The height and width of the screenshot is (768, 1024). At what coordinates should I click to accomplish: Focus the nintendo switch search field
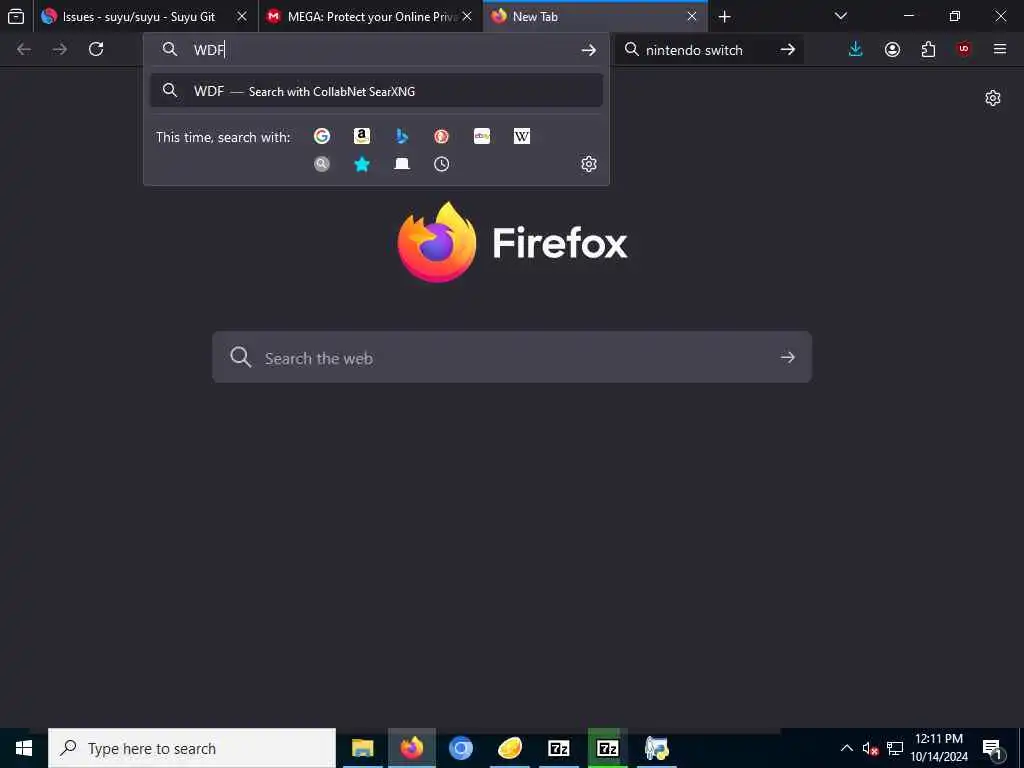point(709,50)
